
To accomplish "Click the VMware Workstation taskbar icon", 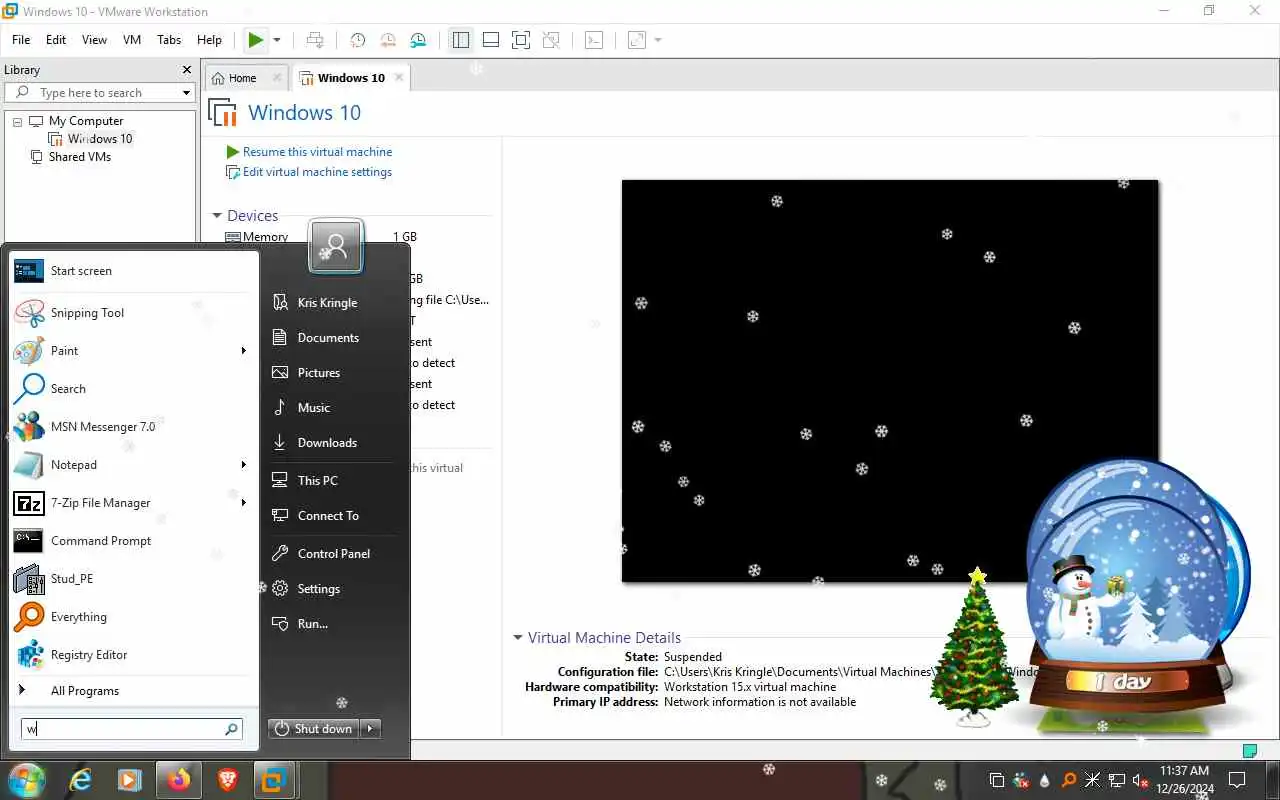I will [x=272, y=779].
